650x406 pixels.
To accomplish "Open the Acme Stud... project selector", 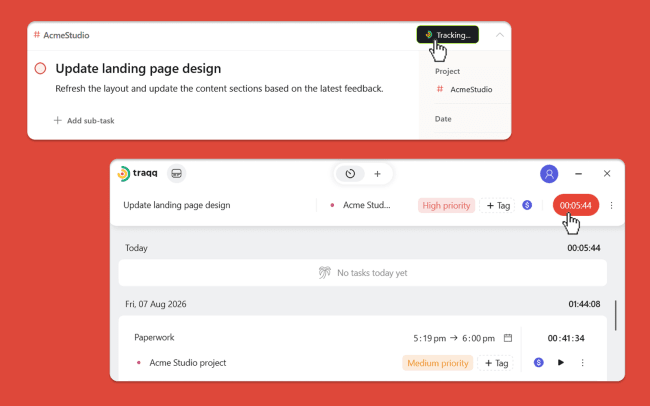I will point(361,205).
